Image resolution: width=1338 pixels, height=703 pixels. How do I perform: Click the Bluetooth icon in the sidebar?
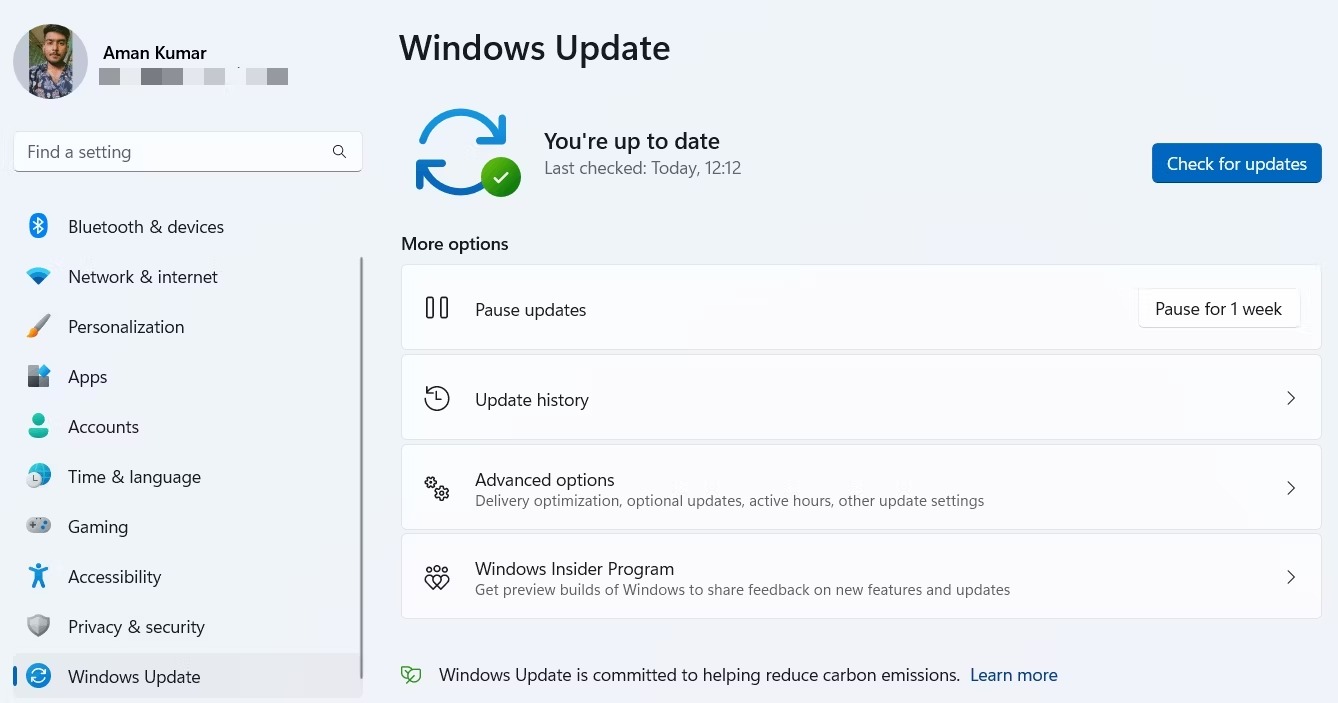[x=38, y=226]
